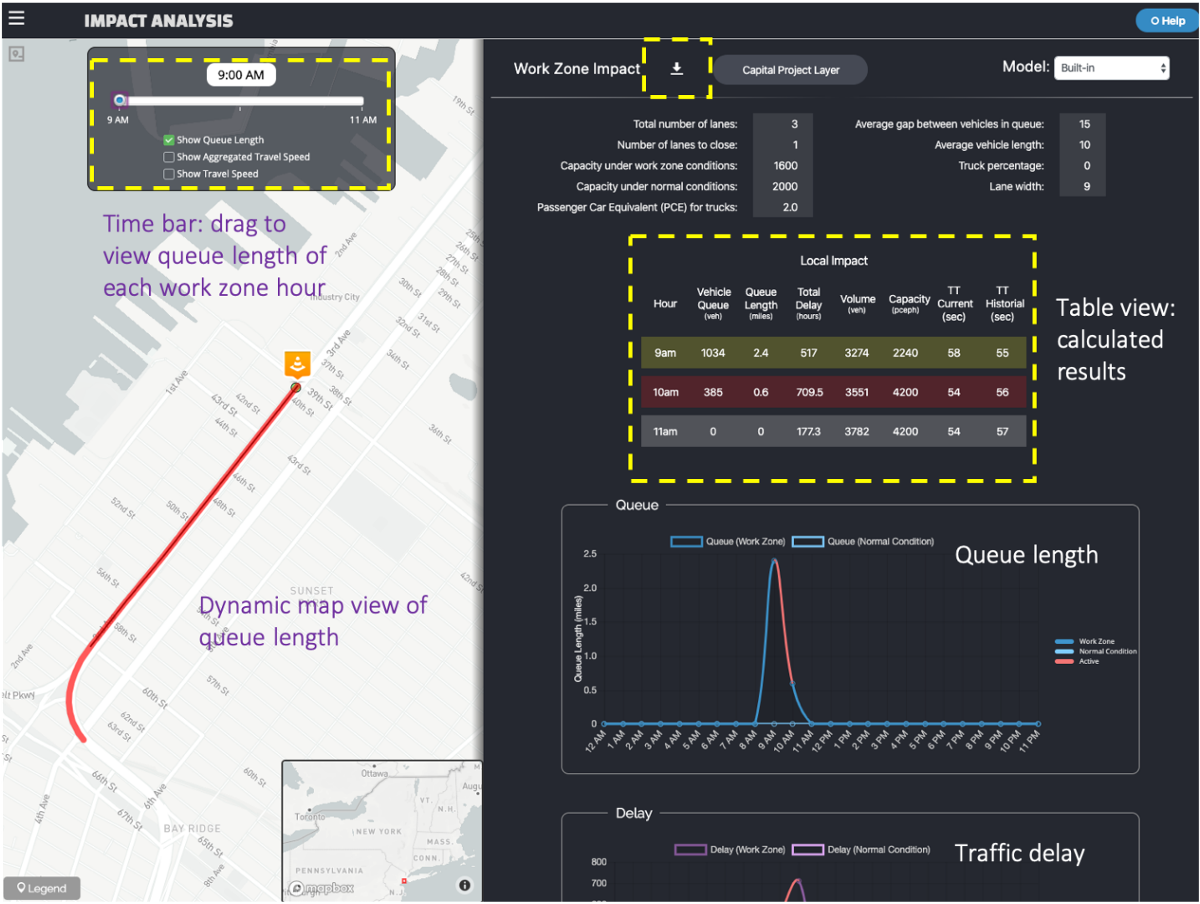1200x904 pixels.
Task: Select the 9am row in Local Impact
Action: pyautogui.click(x=833, y=353)
